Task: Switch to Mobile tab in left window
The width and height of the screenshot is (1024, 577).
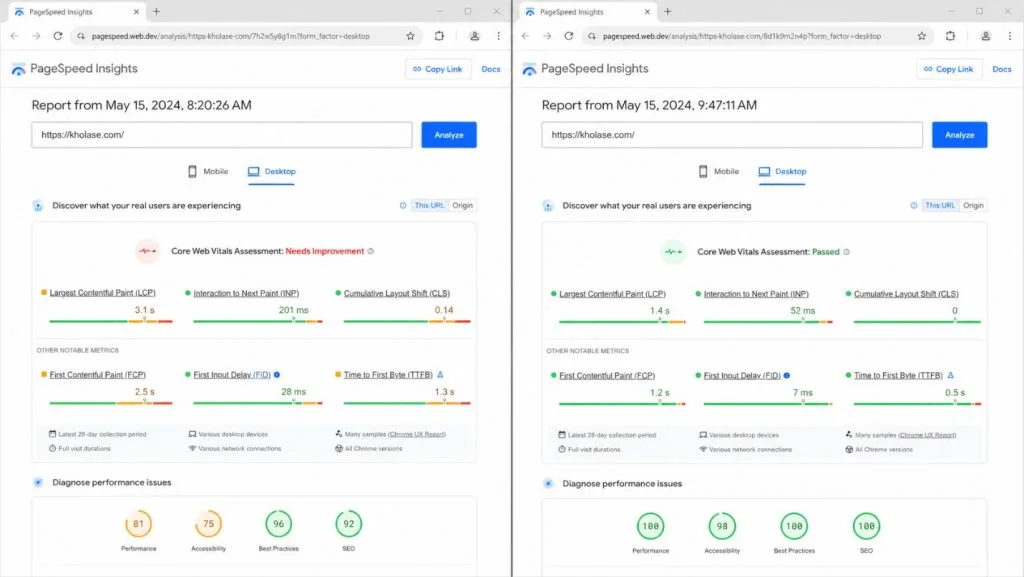Action: (208, 171)
